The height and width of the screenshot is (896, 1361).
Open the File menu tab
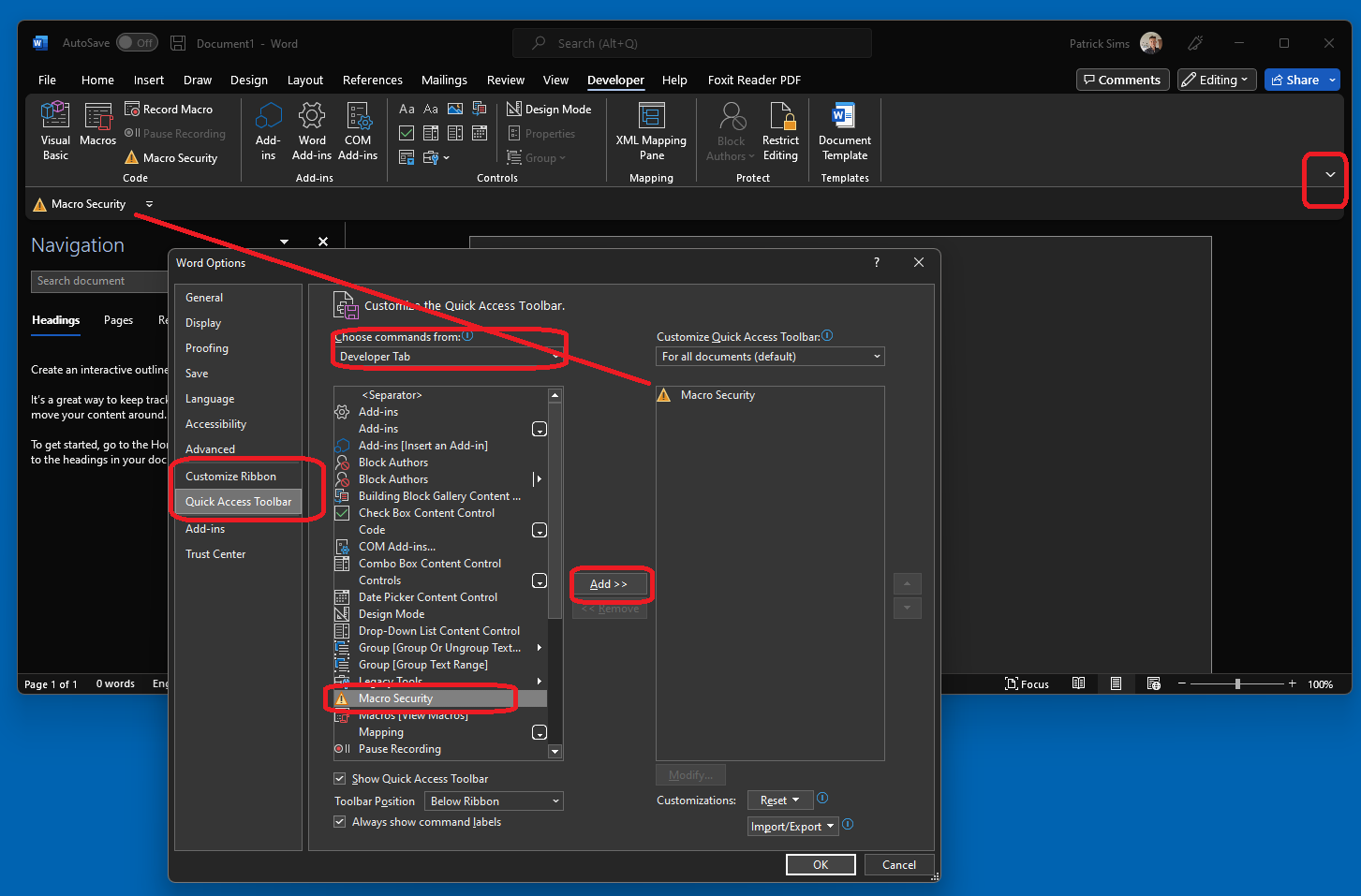pyautogui.click(x=48, y=80)
